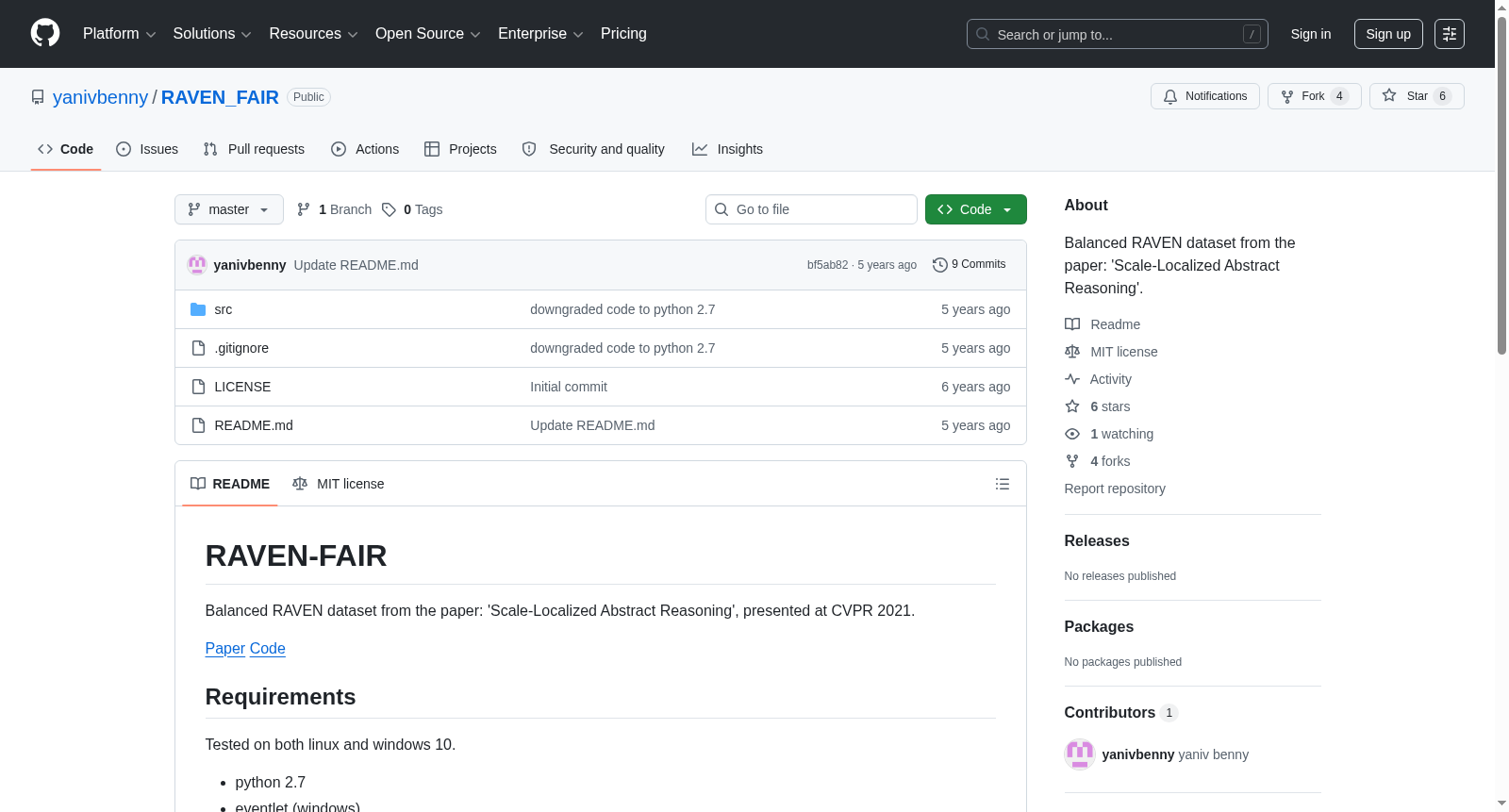Open the README outline list icon
The image size is (1509, 812).
[x=1003, y=484]
